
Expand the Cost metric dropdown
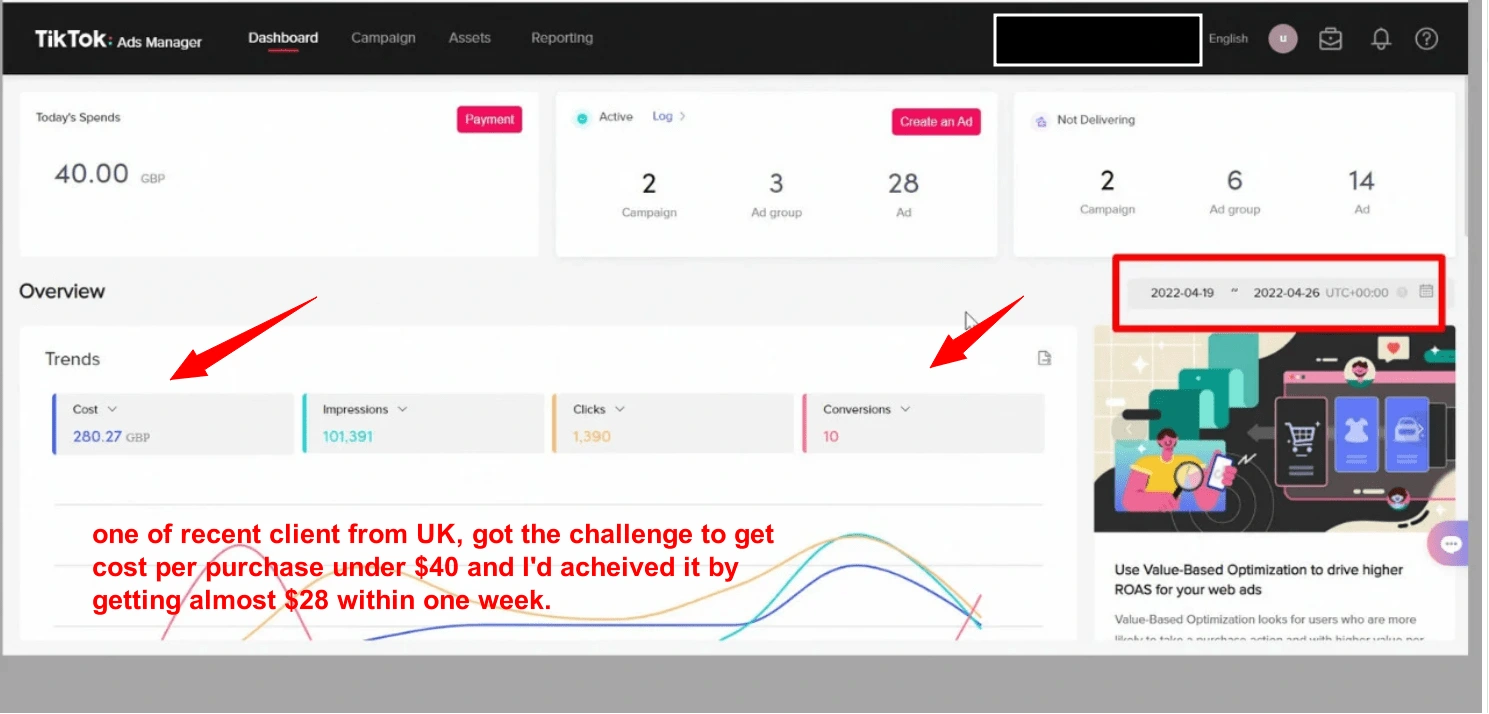tap(112, 409)
